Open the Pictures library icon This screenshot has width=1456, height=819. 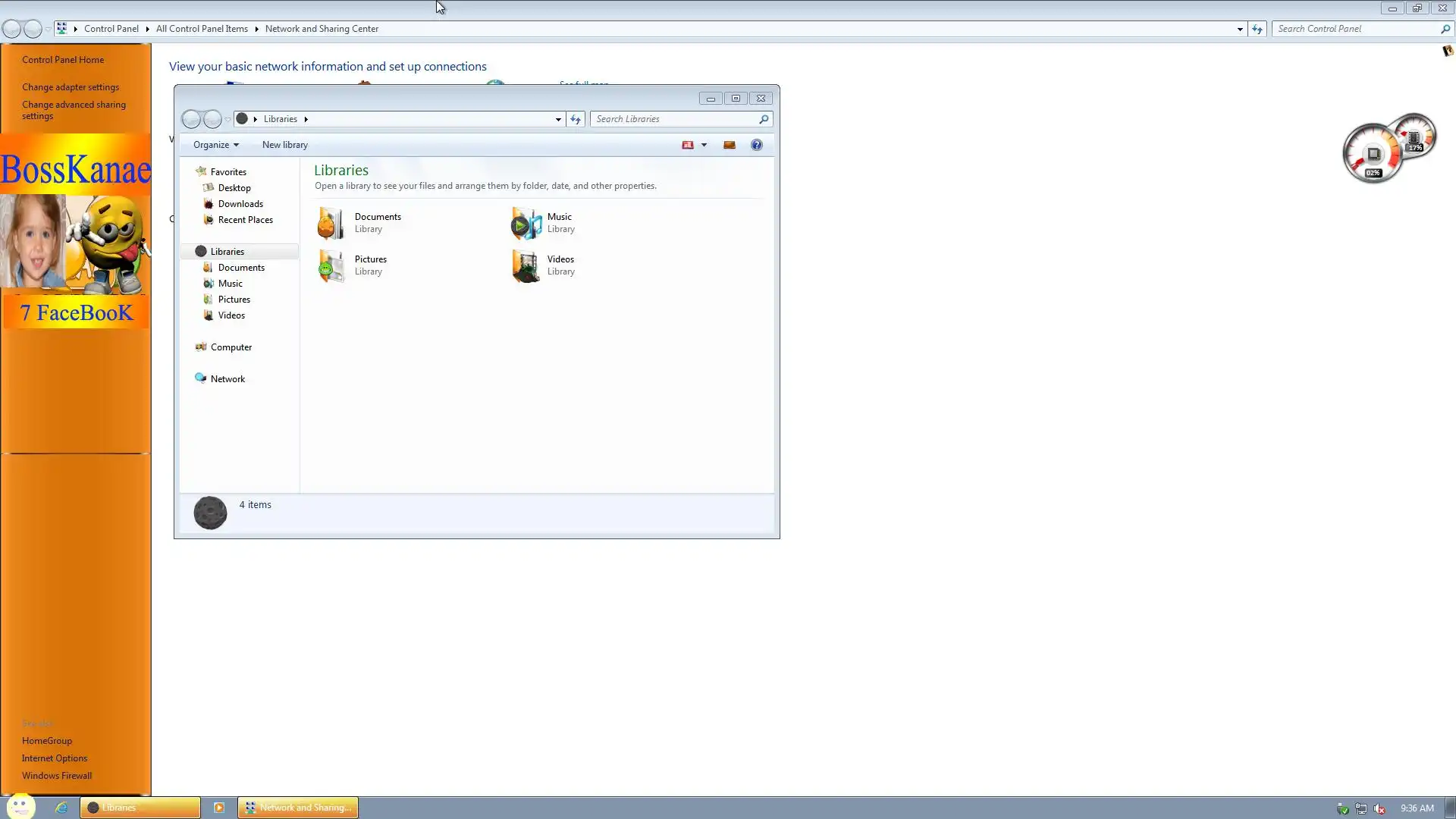331,265
